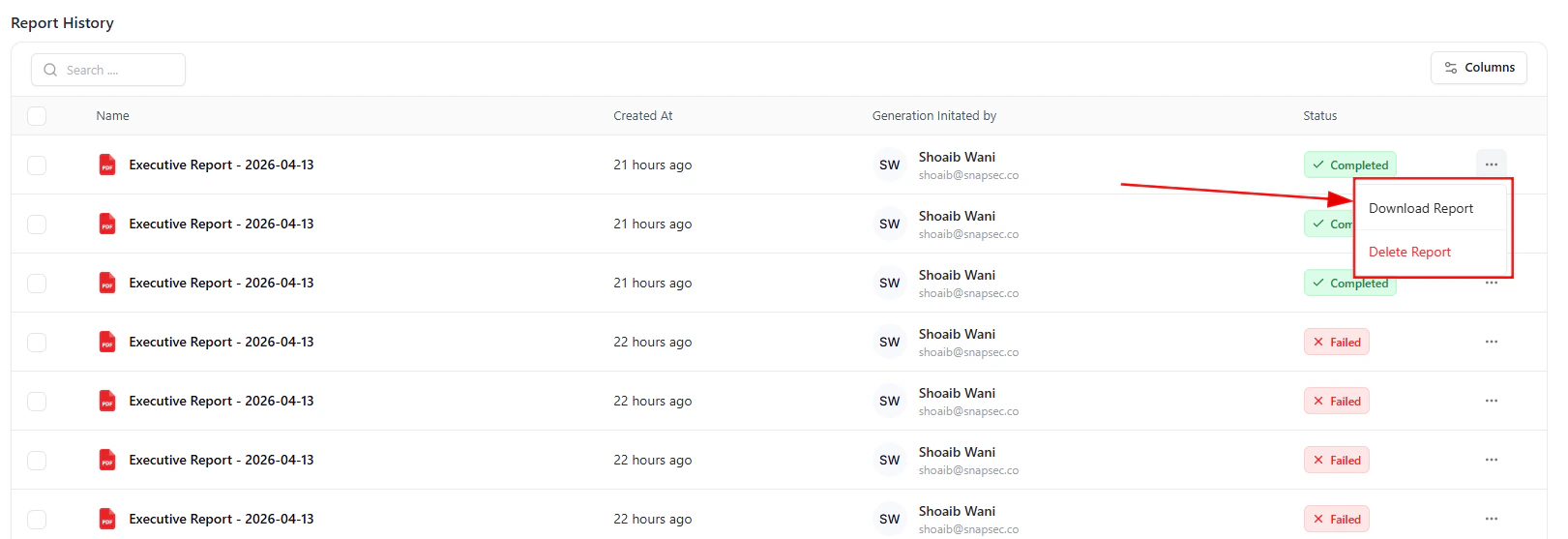This screenshot has width=1568, height=539.
Task: Check the box for the third Completed report
Action: click(x=37, y=284)
